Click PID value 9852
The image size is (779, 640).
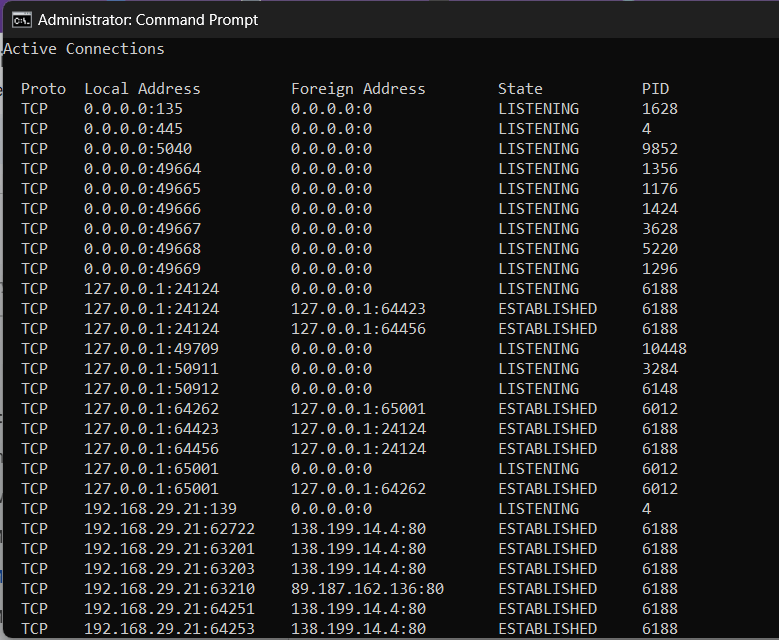point(659,149)
